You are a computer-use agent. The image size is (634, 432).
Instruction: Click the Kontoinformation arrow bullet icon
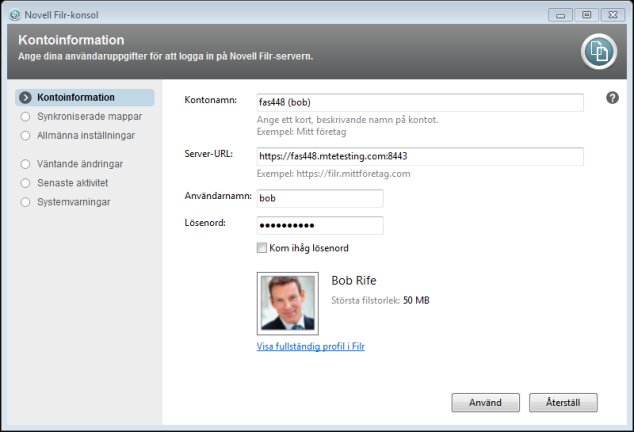pos(26,98)
